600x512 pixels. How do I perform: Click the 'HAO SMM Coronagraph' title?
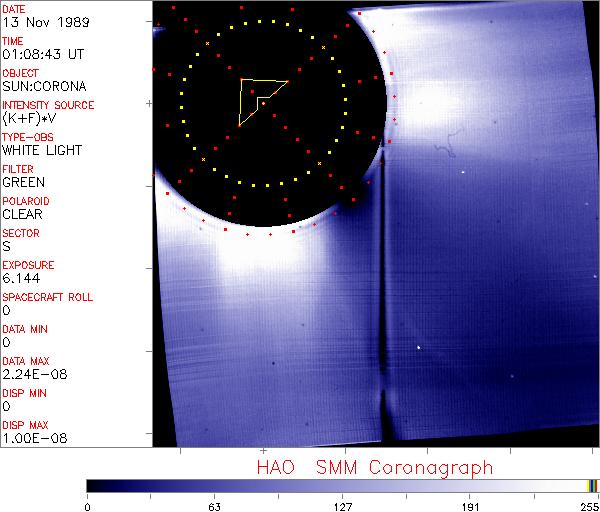[375, 468]
